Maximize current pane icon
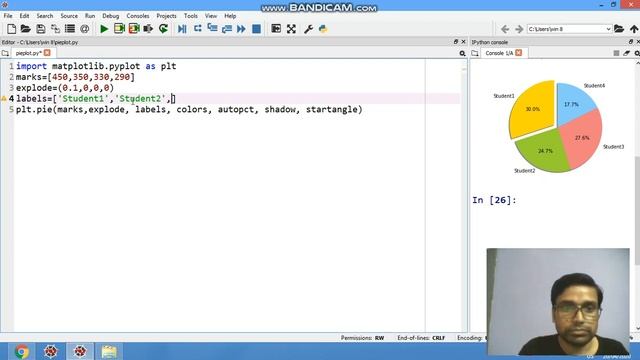Image resolution: width=640 pixels, height=360 pixels. (276, 29)
